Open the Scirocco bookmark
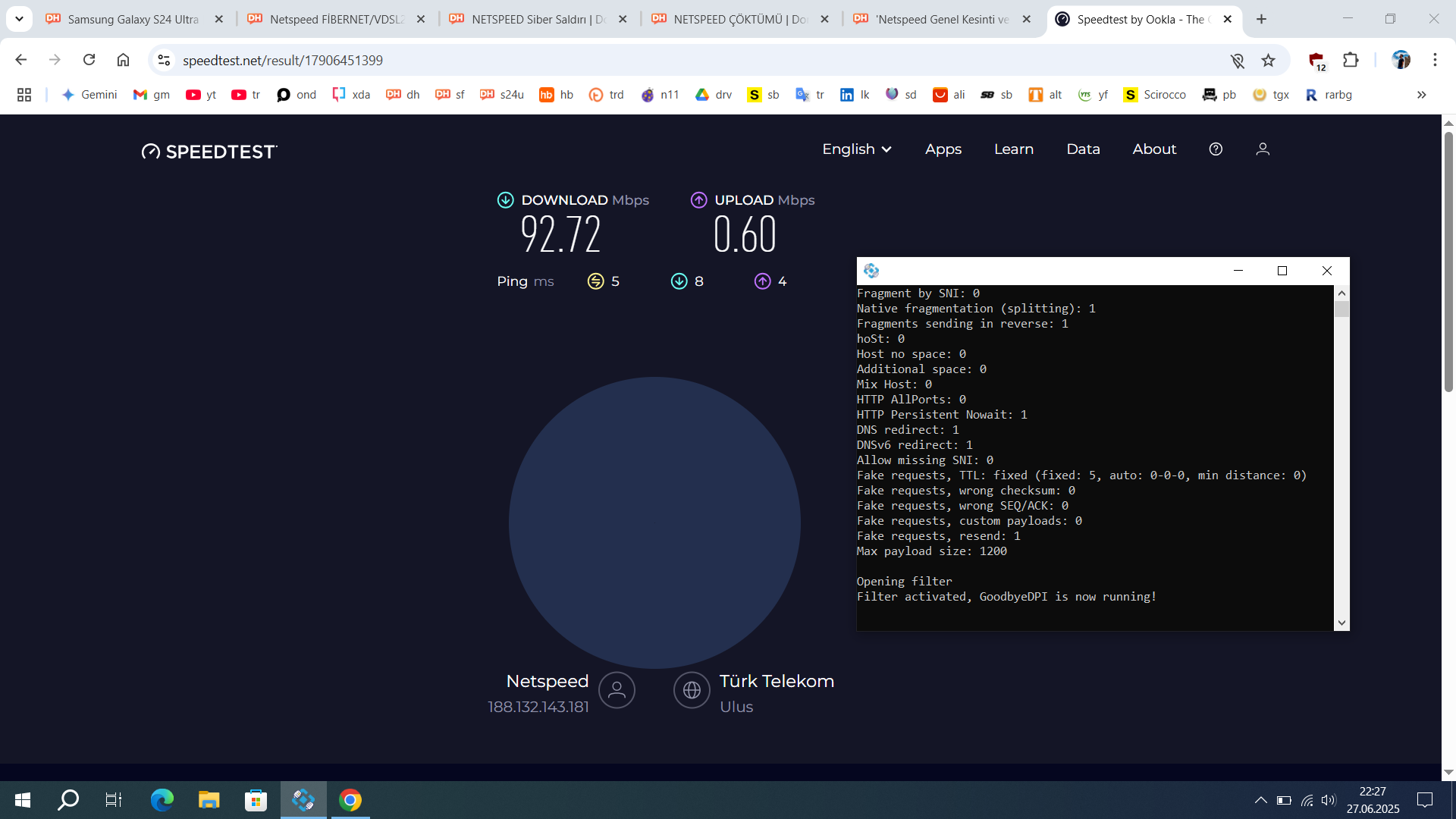This screenshot has height=819, width=1456. pyautogui.click(x=1155, y=95)
